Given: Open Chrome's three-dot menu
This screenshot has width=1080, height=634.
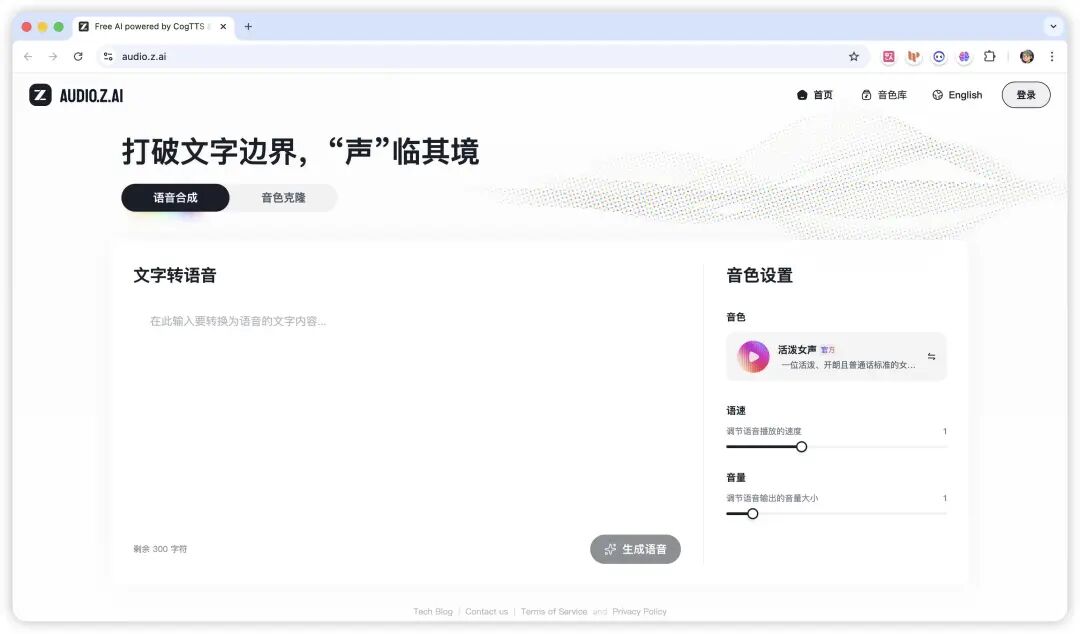Looking at the screenshot, I should pyautogui.click(x=1052, y=57).
